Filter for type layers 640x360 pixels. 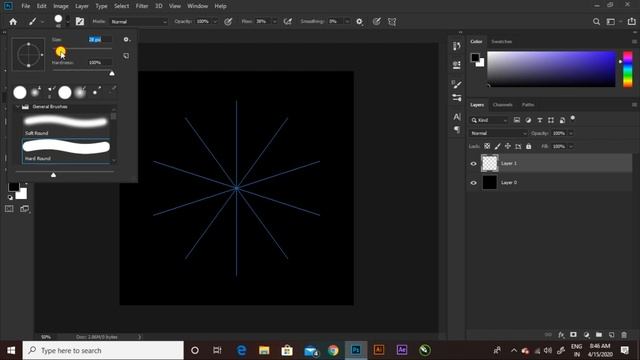click(540, 120)
